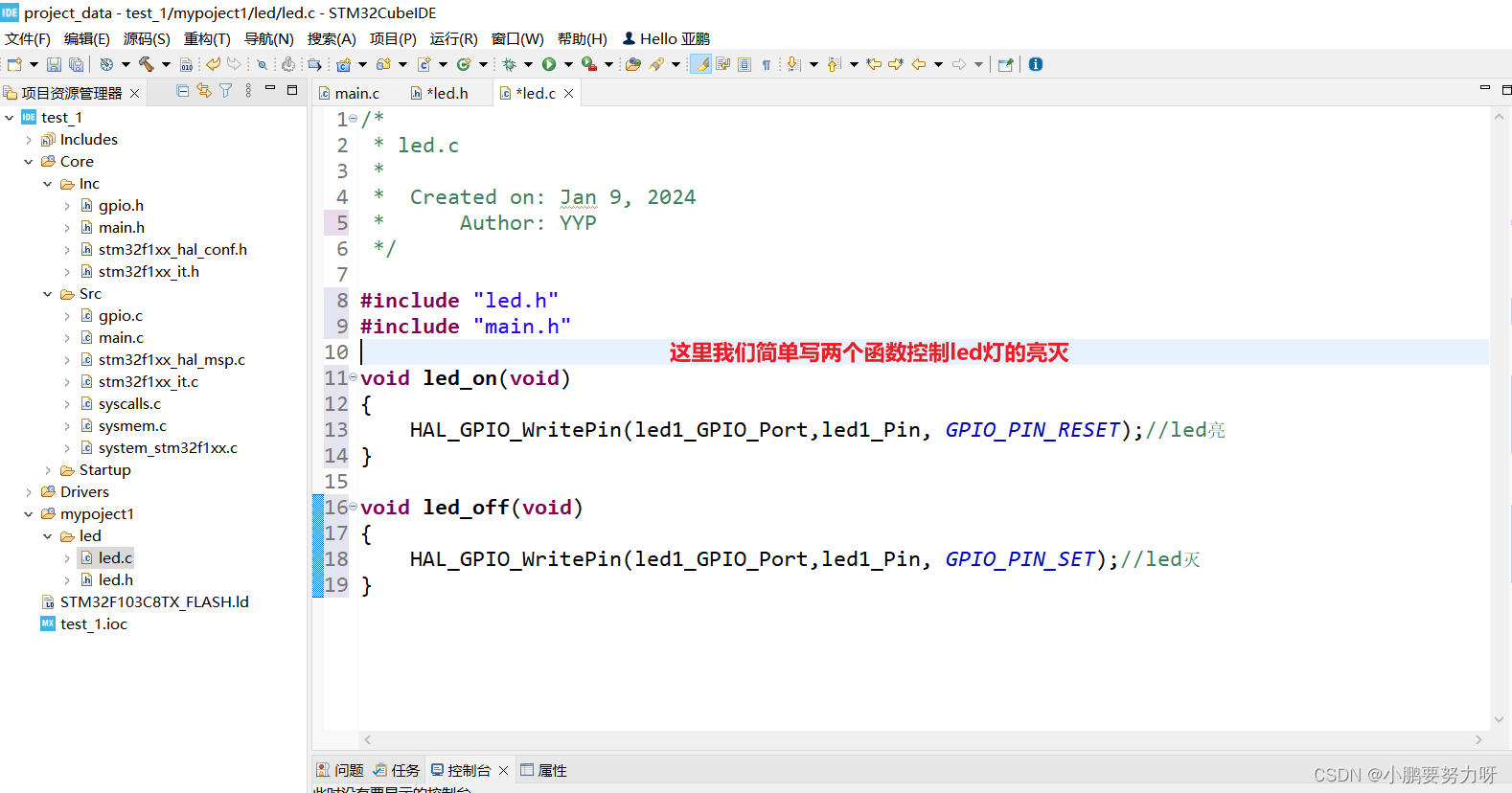
Task: Toggle Mark Occurrences highlighter icon
Action: [x=701, y=64]
